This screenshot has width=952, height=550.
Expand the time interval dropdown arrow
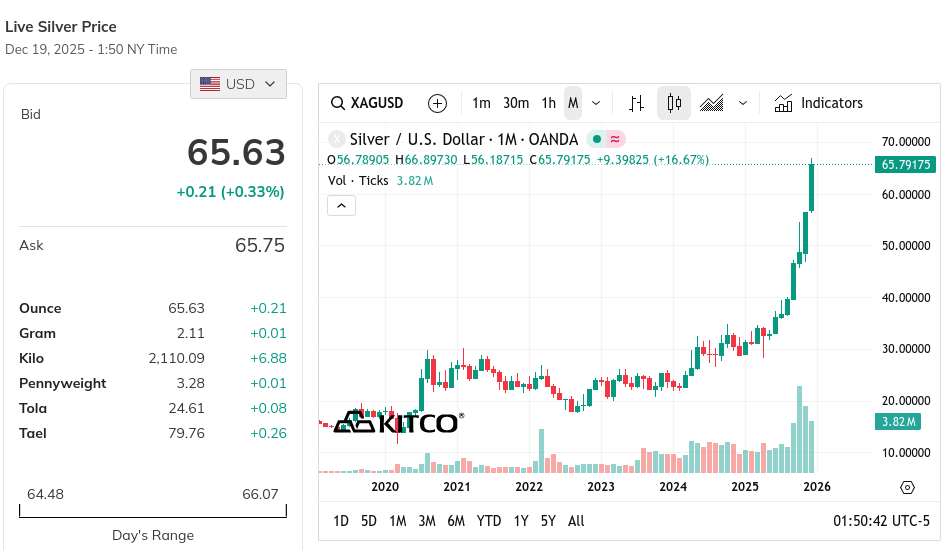pos(596,103)
